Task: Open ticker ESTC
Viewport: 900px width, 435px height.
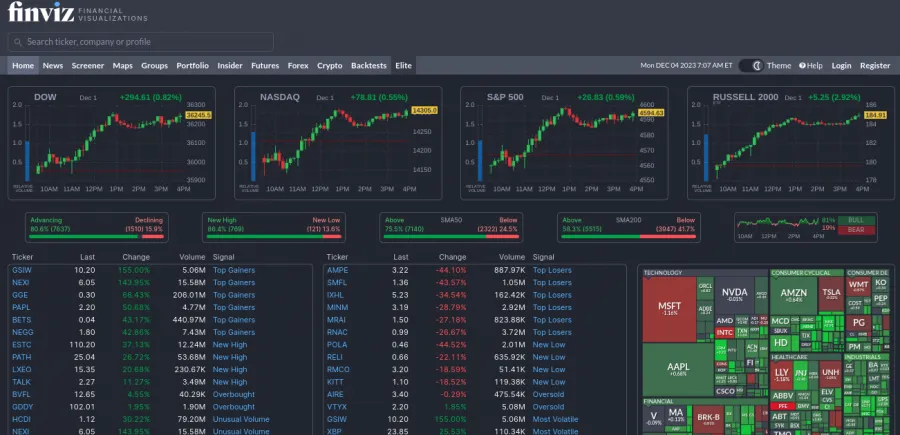Action: [22, 345]
